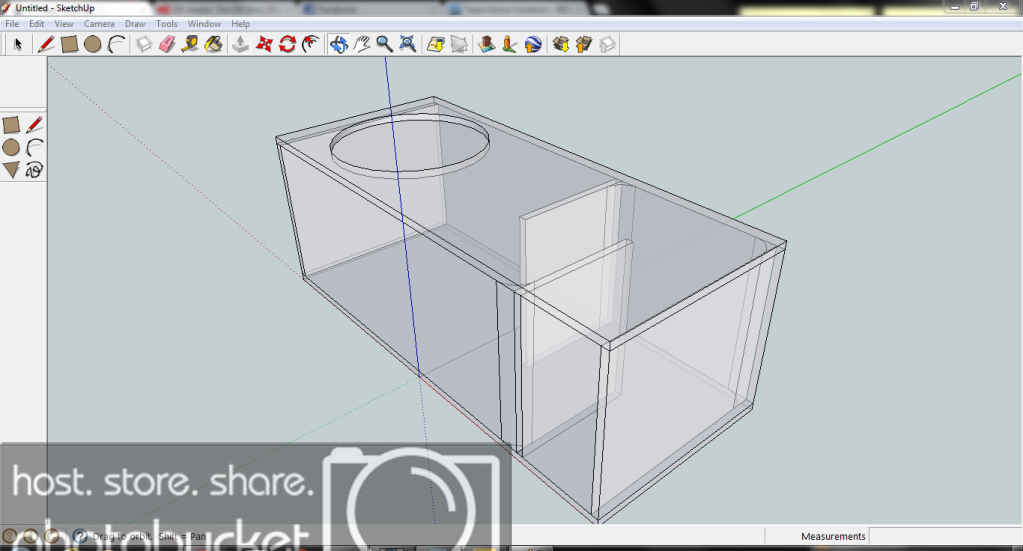1023x551 pixels.
Task: Open the Draw menu
Action: 135,23
